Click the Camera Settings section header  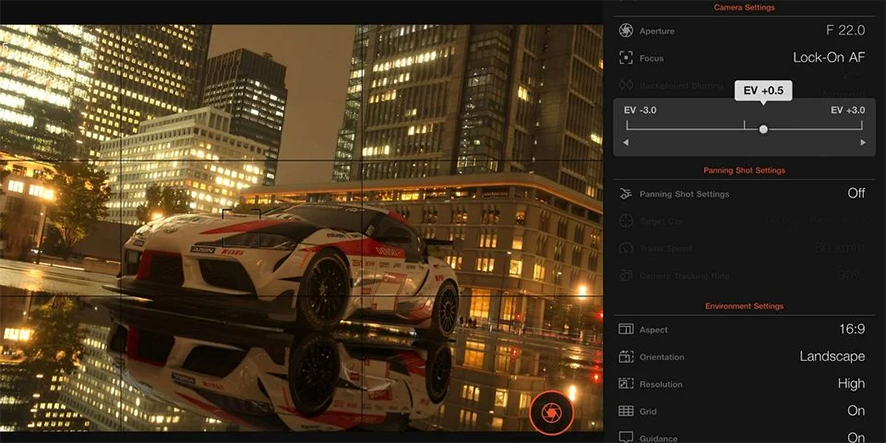(744, 7)
